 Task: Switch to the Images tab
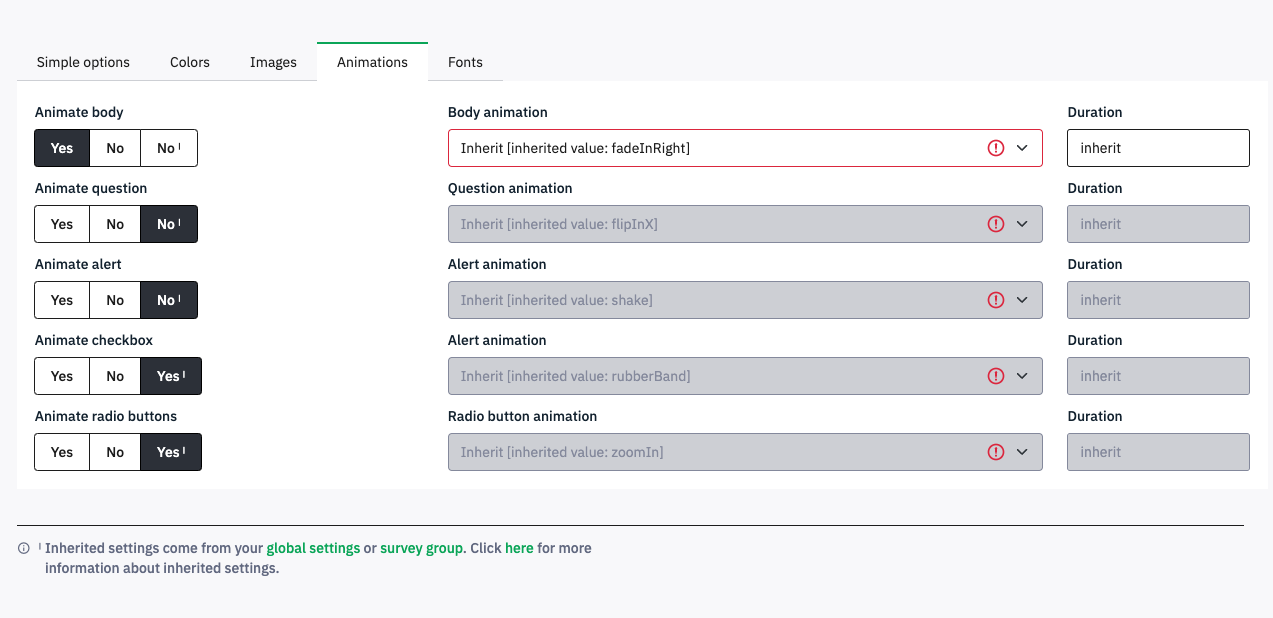[273, 62]
